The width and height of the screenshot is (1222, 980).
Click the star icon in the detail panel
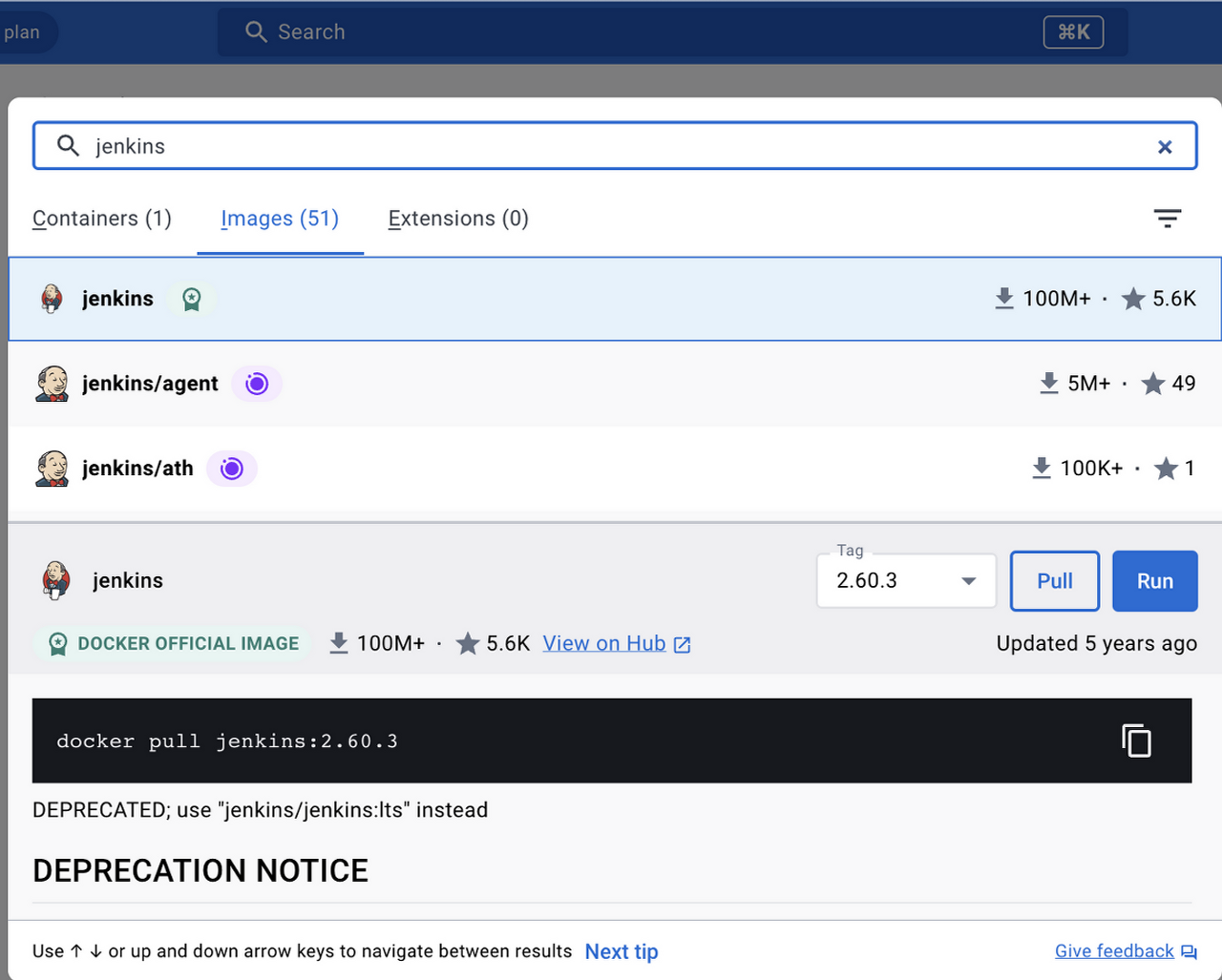point(468,643)
